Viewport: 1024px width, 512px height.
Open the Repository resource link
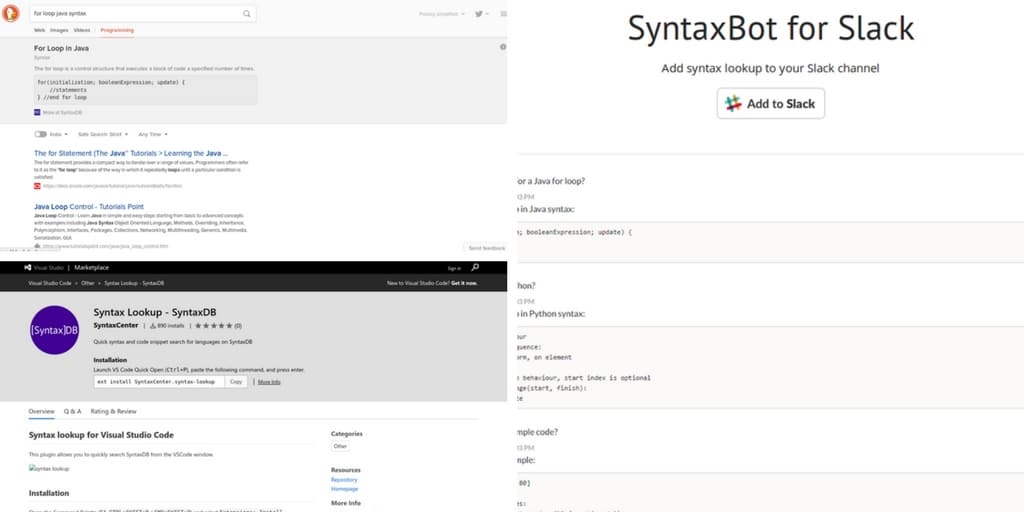click(x=344, y=479)
